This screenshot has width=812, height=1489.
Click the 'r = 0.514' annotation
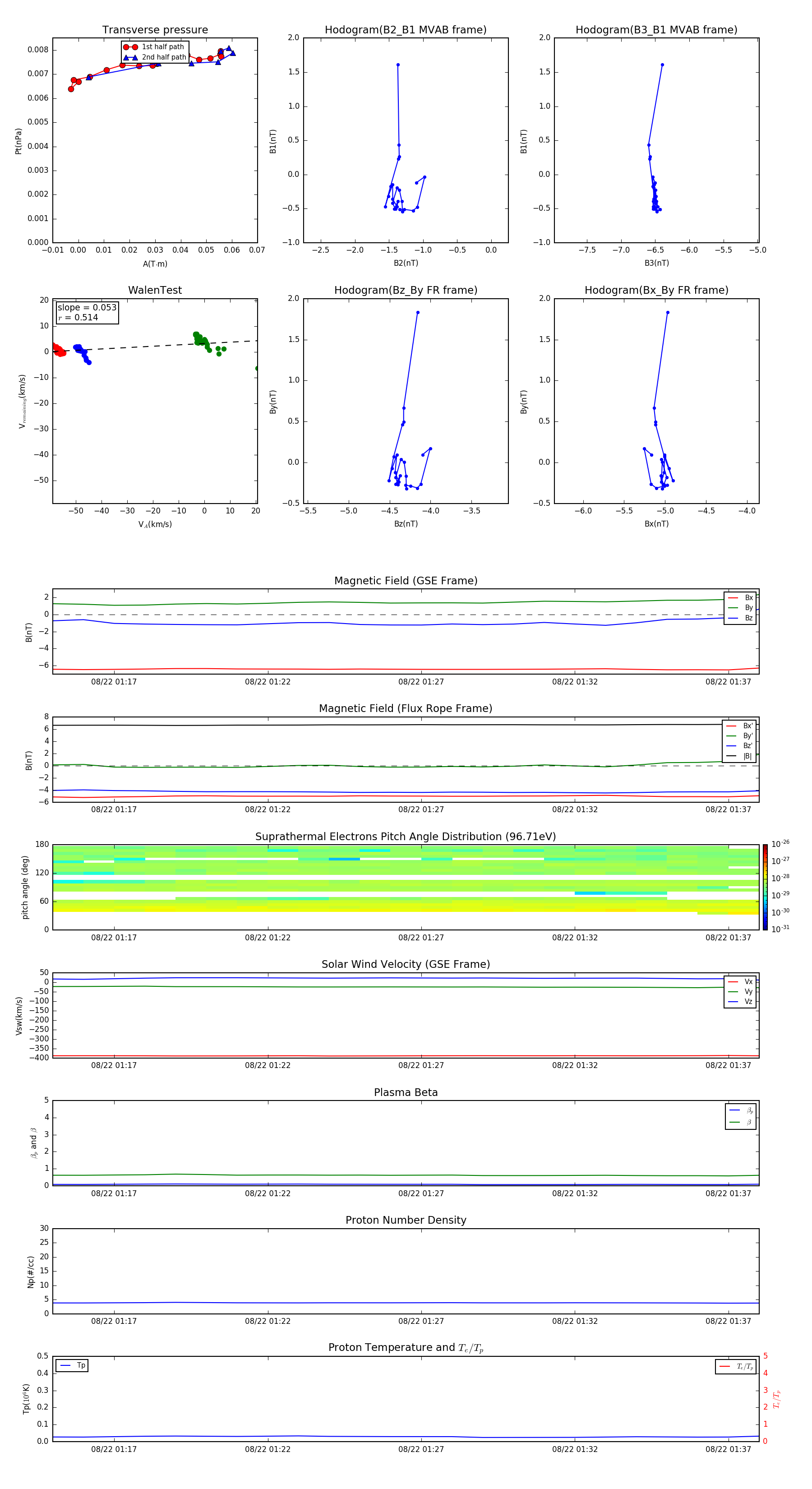(x=78, y=317)
